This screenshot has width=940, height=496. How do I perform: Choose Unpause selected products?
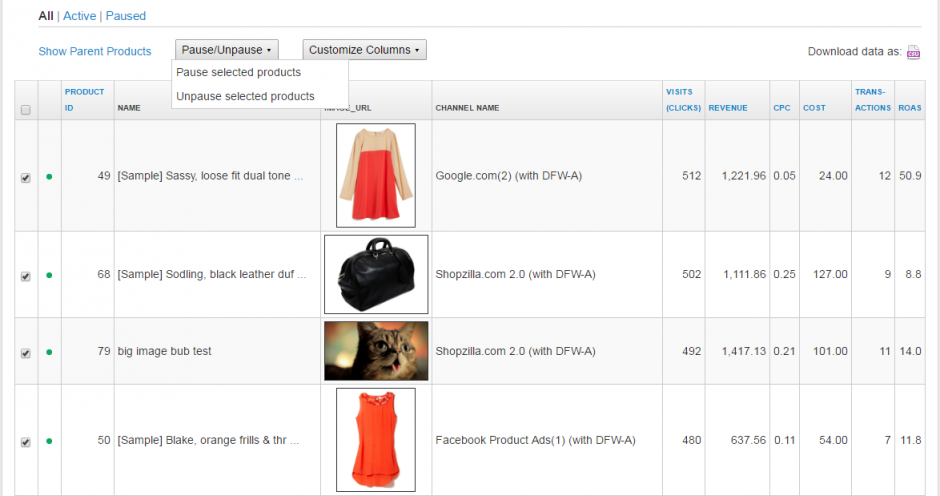245,96
